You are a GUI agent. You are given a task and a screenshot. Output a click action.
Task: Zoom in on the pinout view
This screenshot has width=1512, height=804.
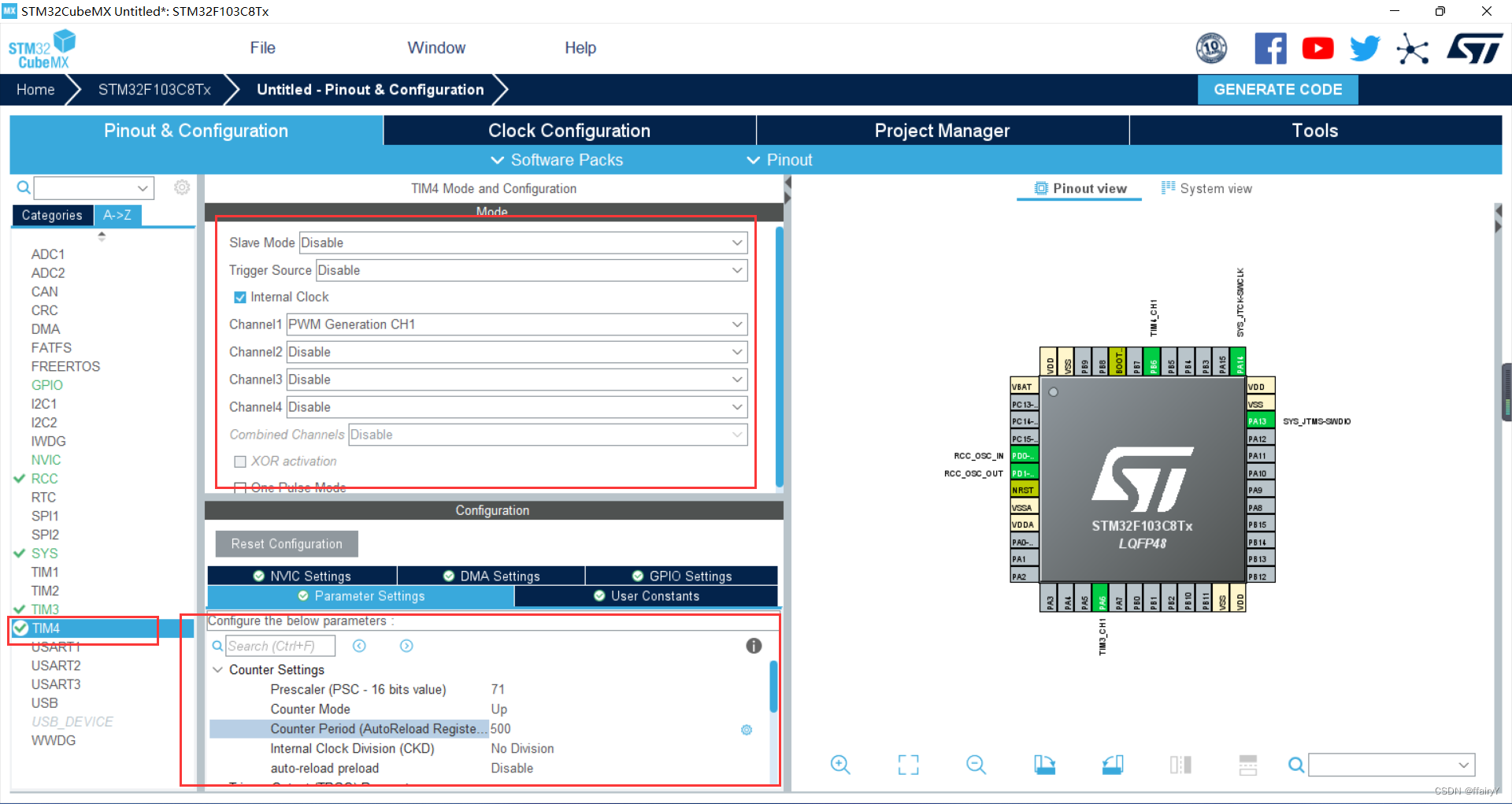(839, 764)
